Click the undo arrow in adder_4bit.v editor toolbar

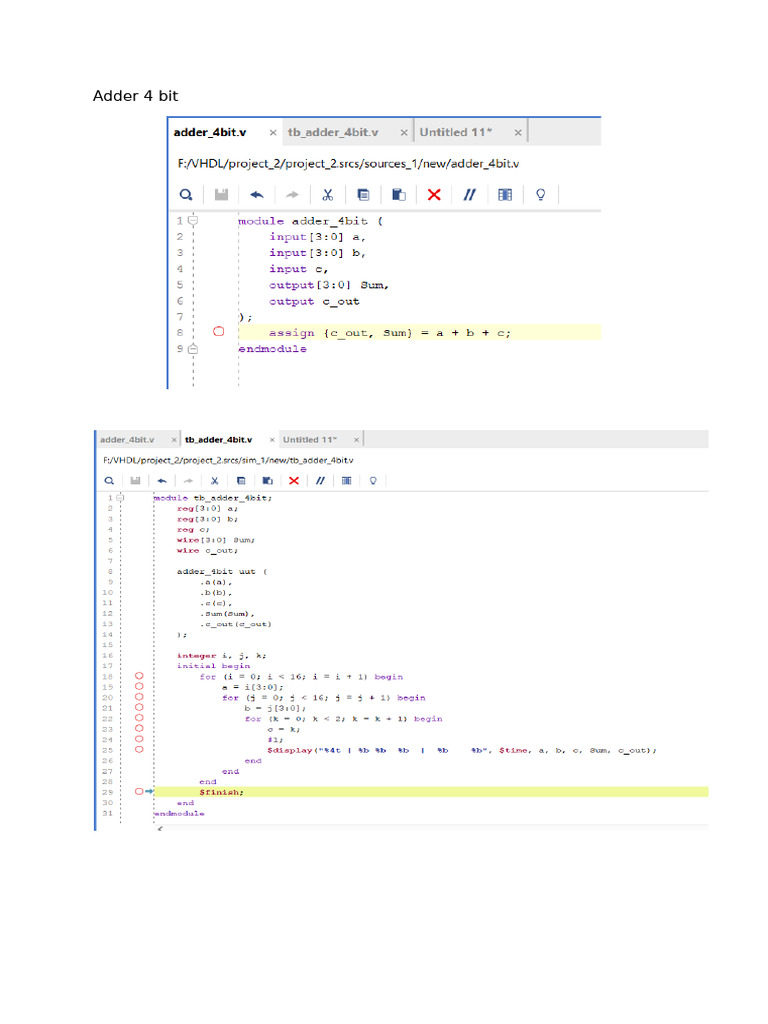tap(257, 195)
